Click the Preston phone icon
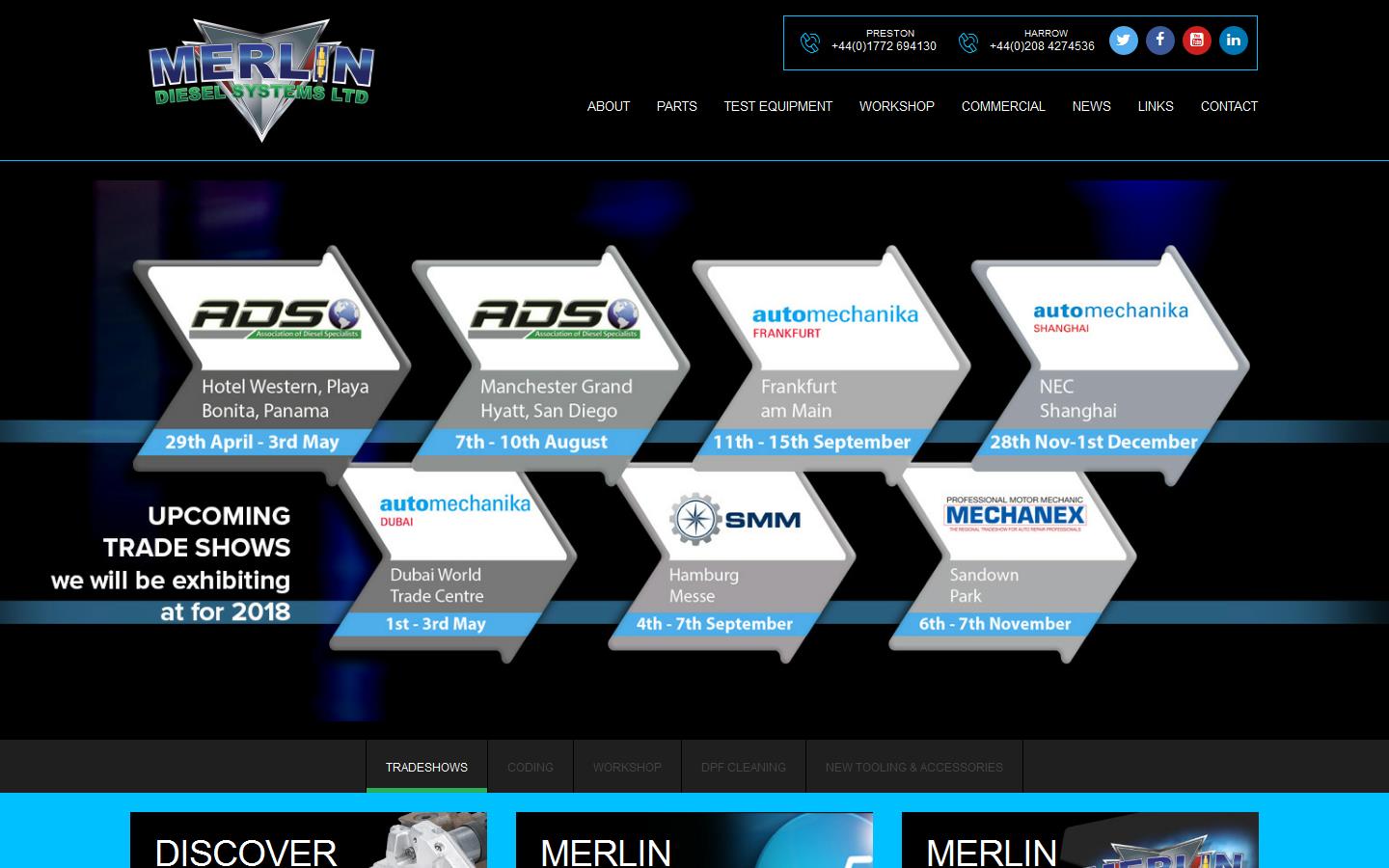This screenshot has width=1389, height=868. [810, 42]
